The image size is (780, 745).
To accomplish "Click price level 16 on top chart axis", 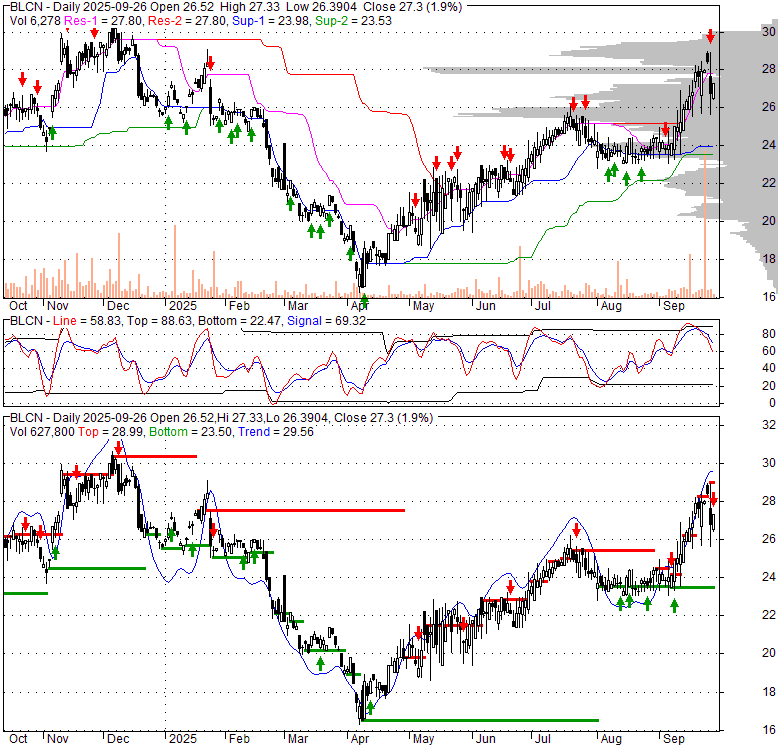I will pos(769,296).
